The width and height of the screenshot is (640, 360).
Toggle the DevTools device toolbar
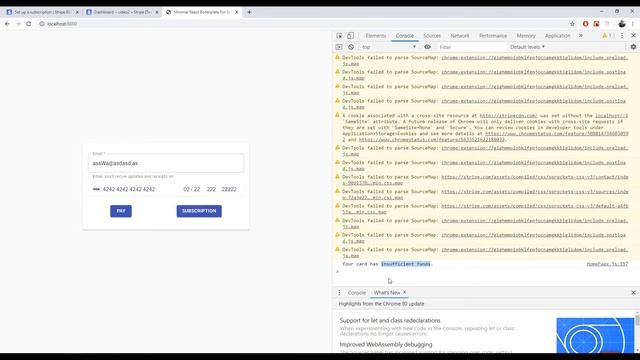click(350, 36)
